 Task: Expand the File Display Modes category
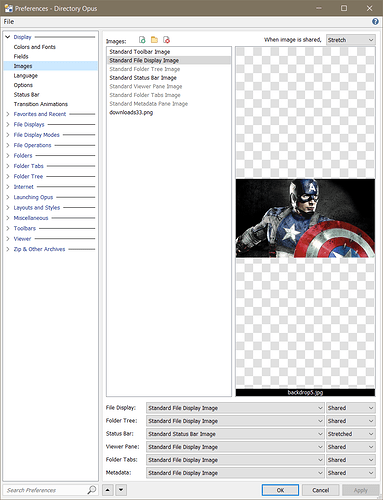click(x=8, y=135)
